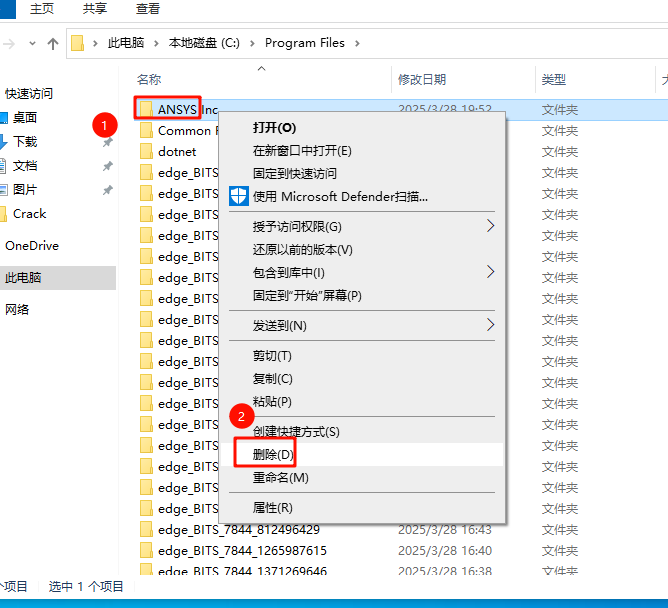The image size is (668, 608).
Task: Expand 包含到库中(I) submenu arrow
Action: (490, 272)
